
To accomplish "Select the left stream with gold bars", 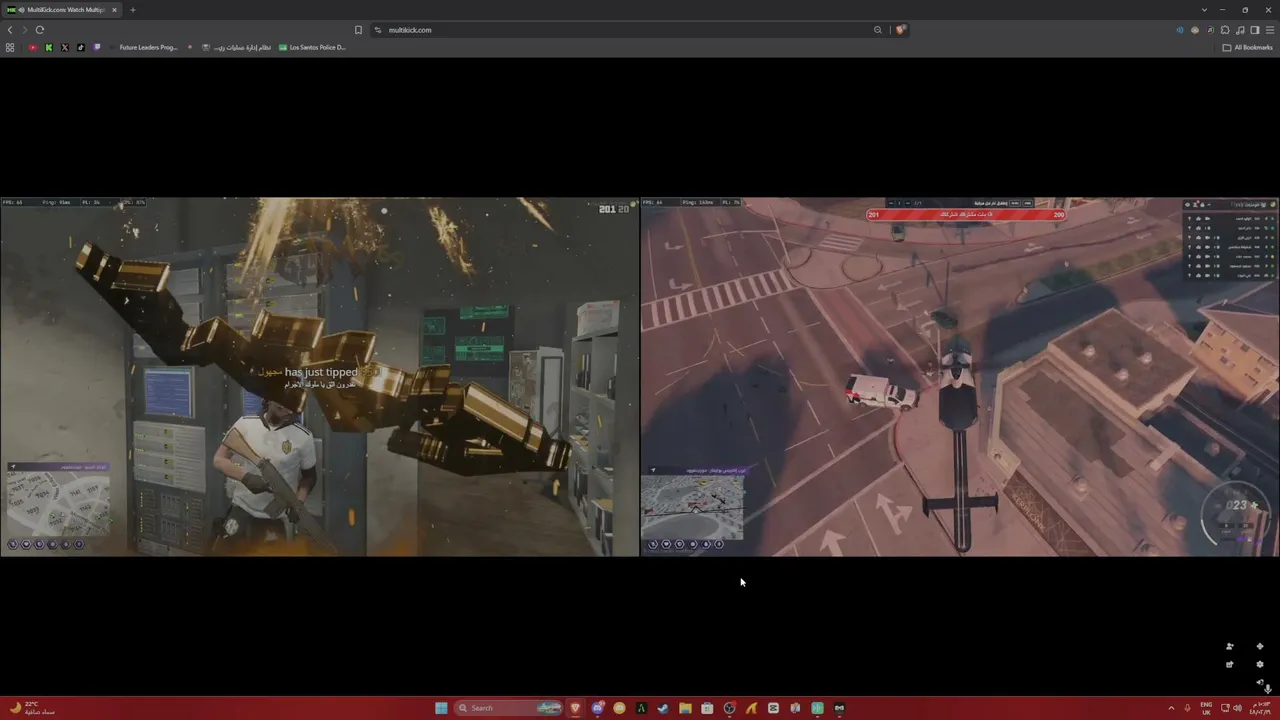I will tap(319, 376).
